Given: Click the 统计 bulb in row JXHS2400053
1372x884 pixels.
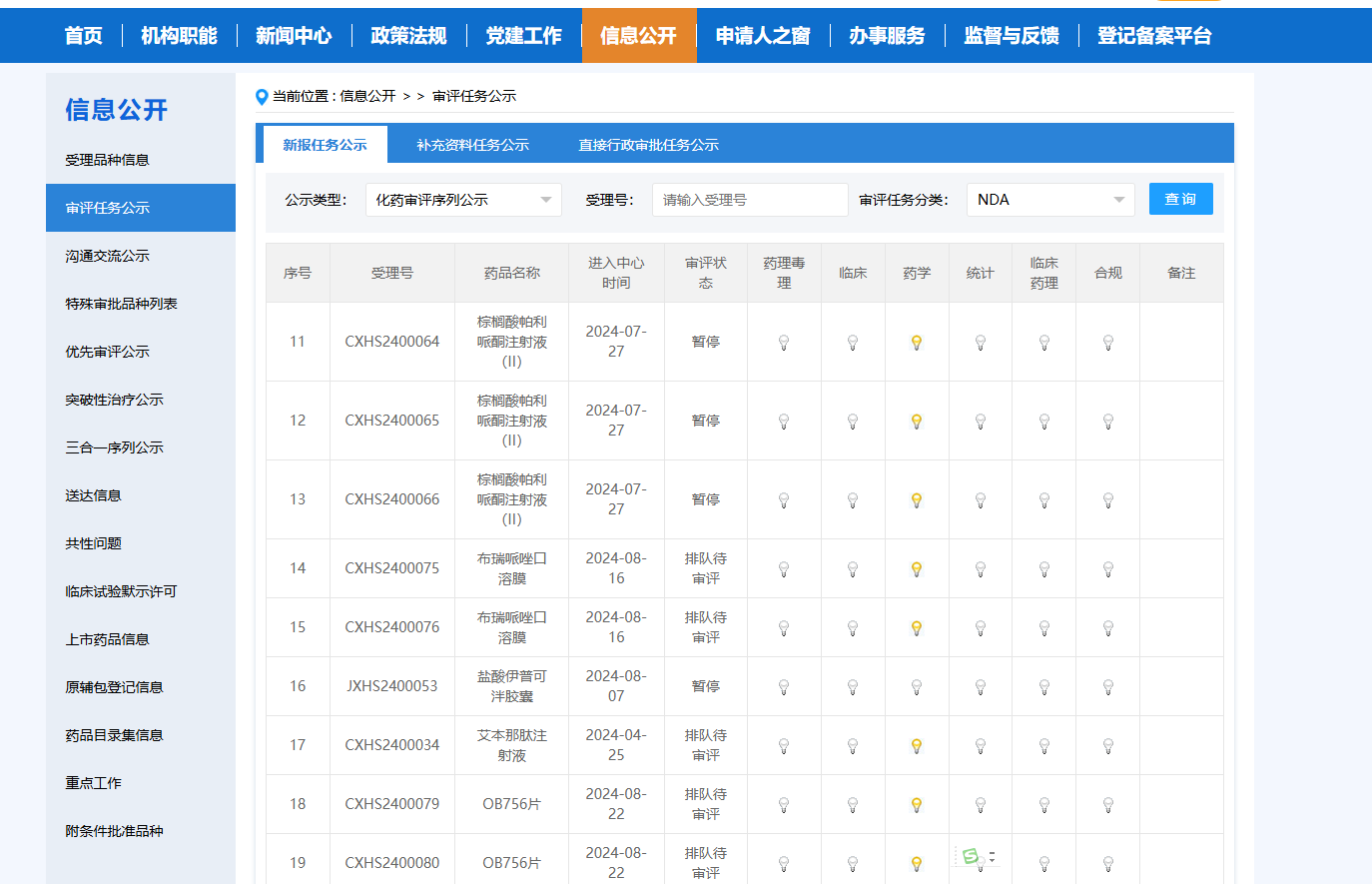Looking at the screenshot, I should pyautogui.click(x=981, y=687).
